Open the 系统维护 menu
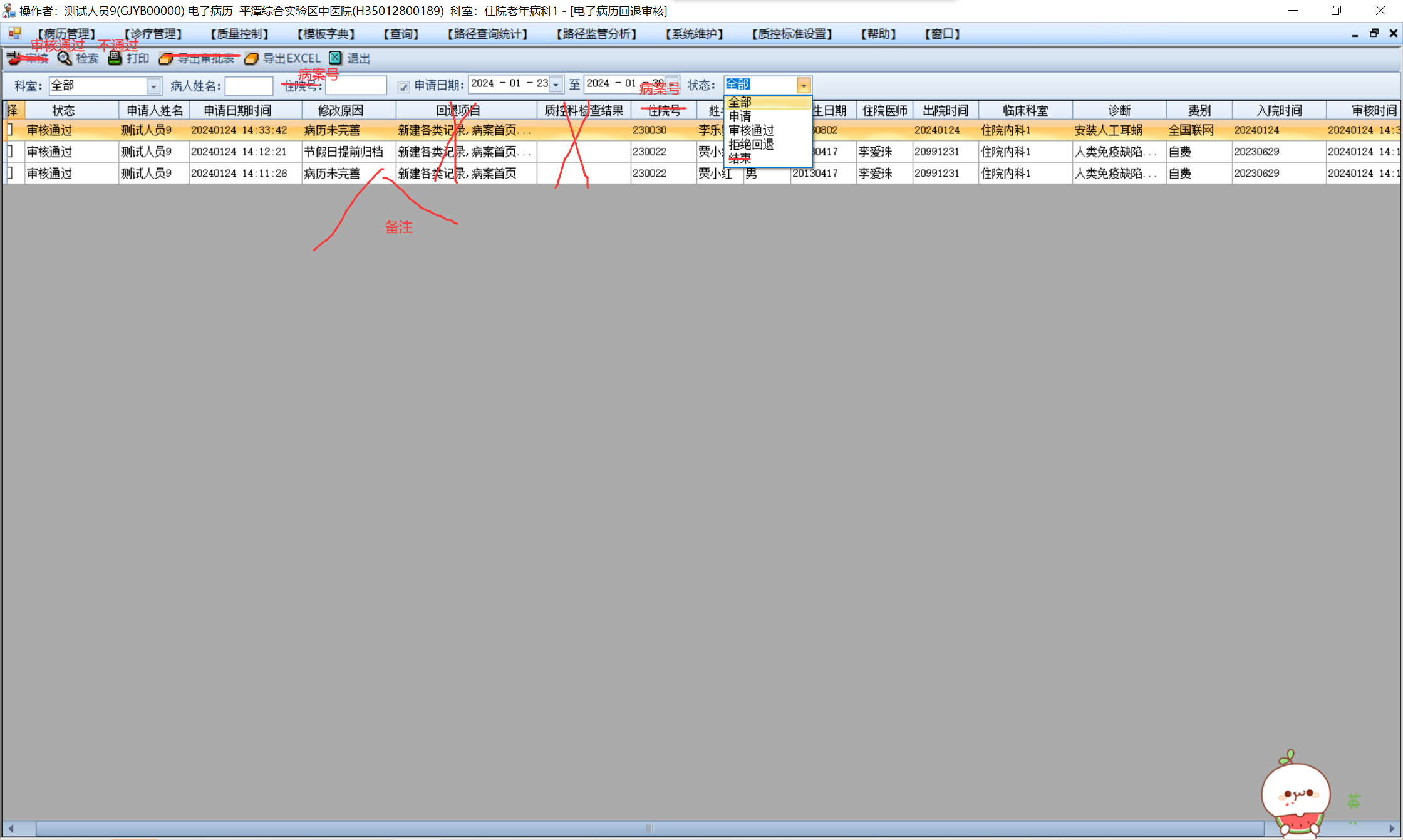 (694, 34)
